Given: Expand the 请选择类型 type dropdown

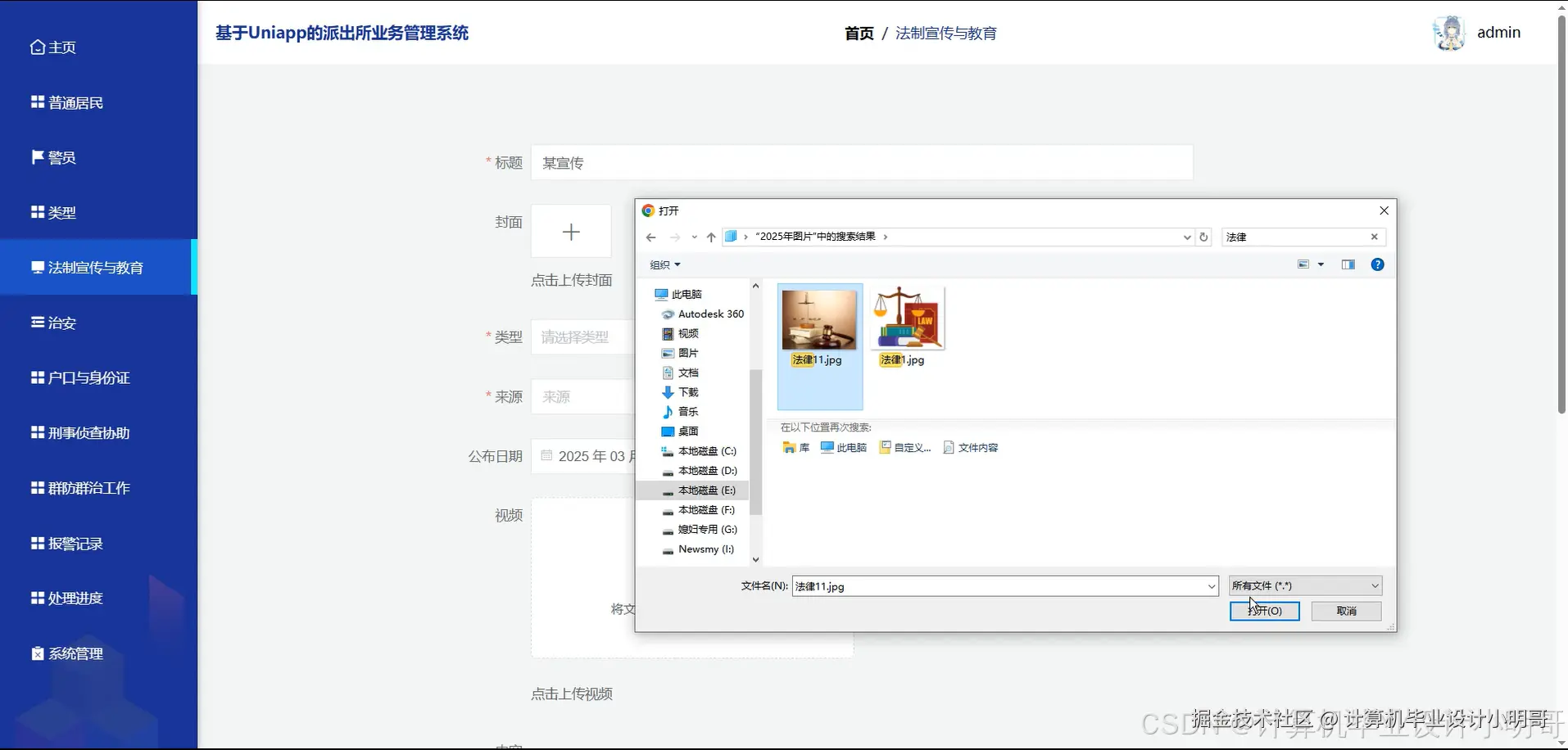Looking at the screenshot, I should coord(583,337).
